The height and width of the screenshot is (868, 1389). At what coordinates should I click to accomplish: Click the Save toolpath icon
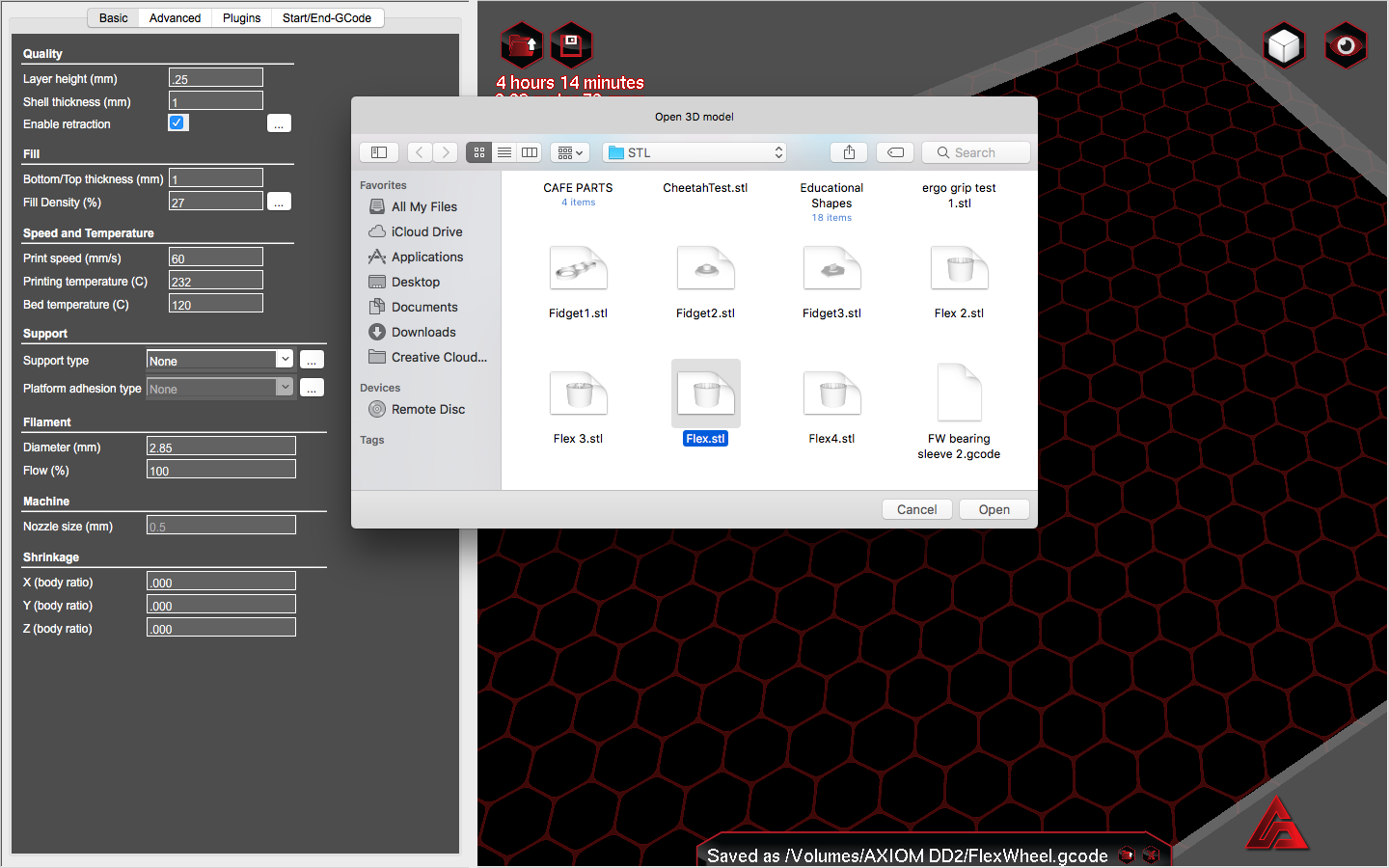(571, 44)
